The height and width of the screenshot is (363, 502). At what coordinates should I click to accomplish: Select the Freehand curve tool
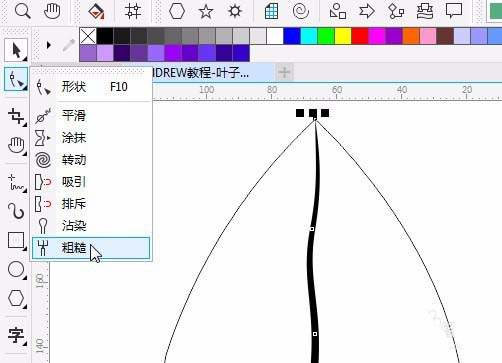pyautogui.click(x=16, y=182)
